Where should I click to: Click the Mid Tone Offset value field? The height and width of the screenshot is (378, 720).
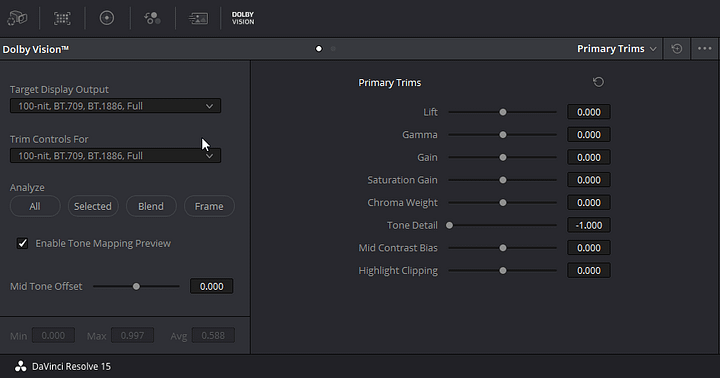tap(212, 286)
